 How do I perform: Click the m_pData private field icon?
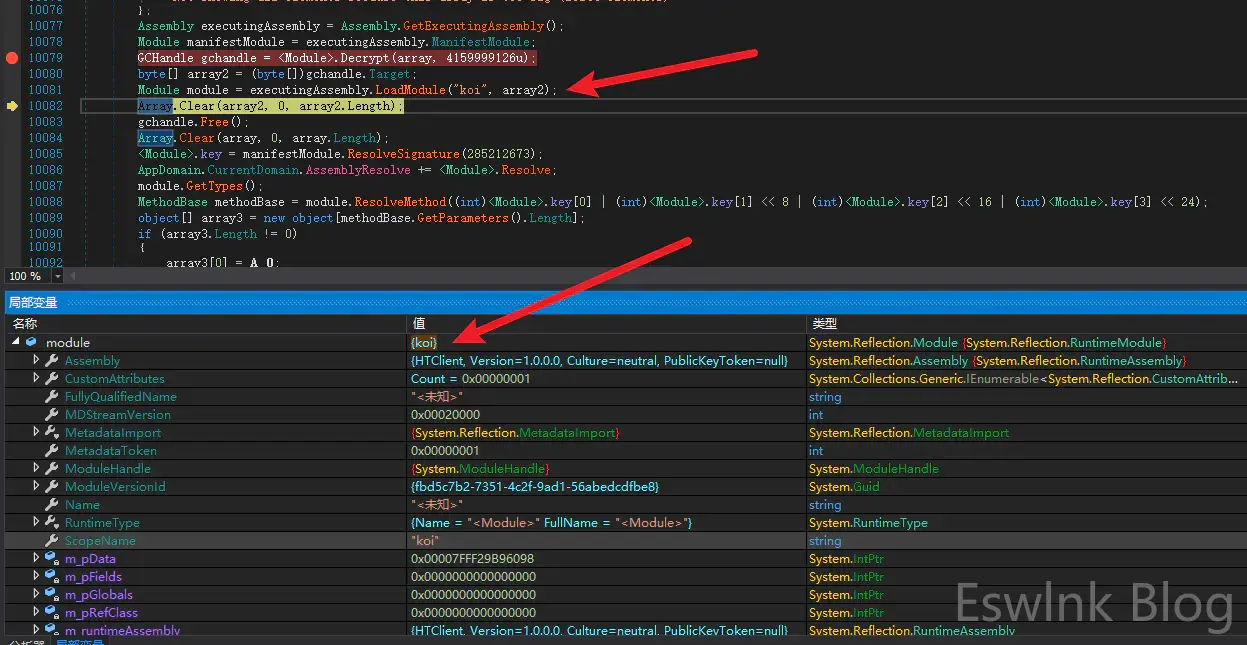52,559
